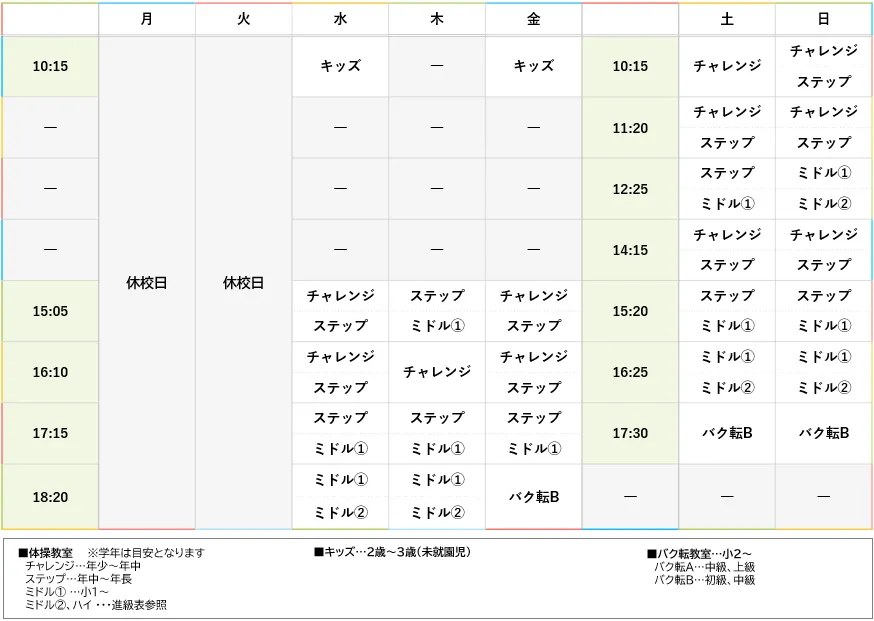
Task: Click the 土 column header
Action: click(726, 18)
